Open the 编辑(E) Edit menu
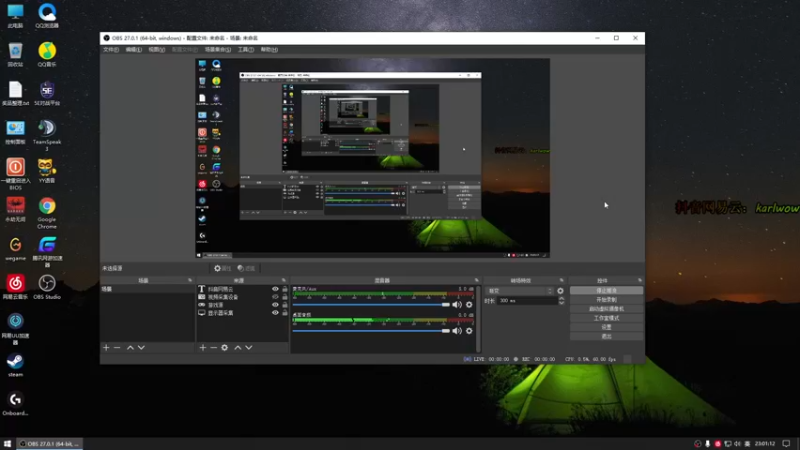 tap(134, 49)
